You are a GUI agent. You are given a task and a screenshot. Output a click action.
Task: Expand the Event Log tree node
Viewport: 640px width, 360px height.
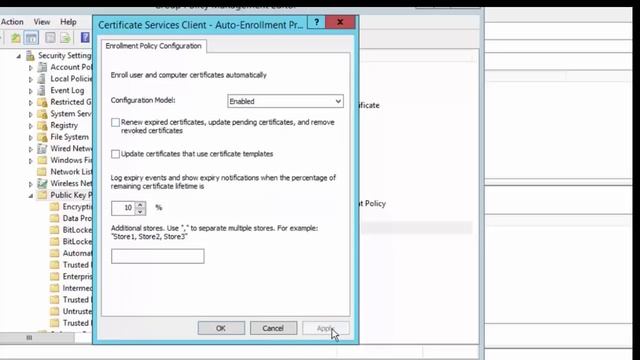pyautogui.click(x=31, y=91)
